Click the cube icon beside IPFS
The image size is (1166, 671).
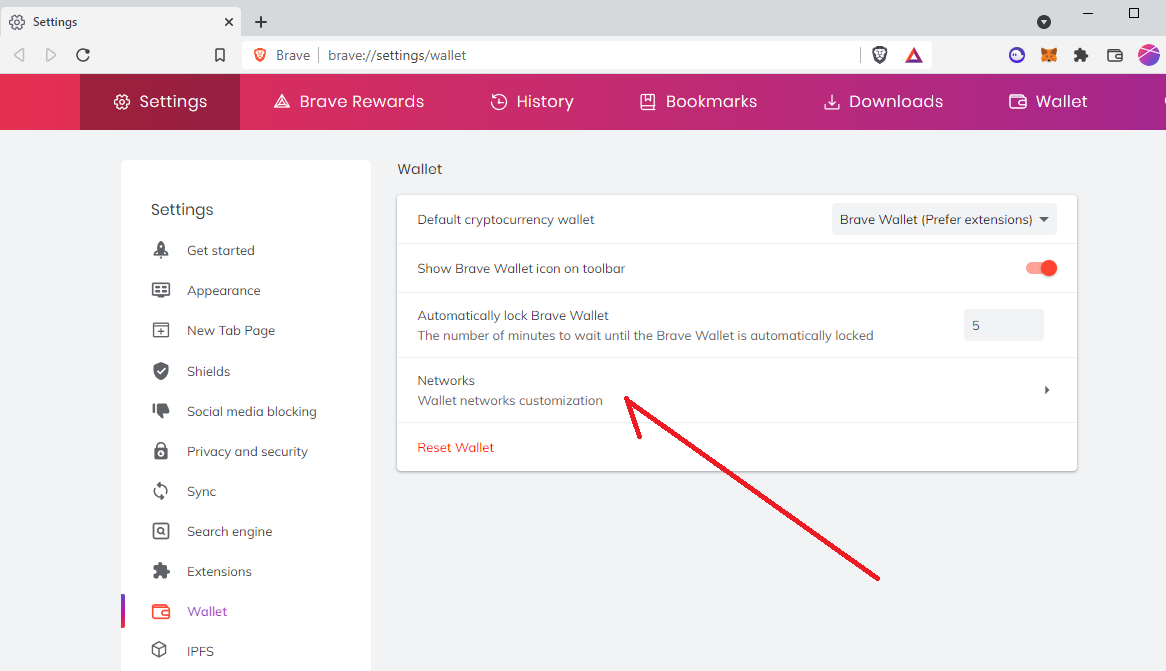159,649
